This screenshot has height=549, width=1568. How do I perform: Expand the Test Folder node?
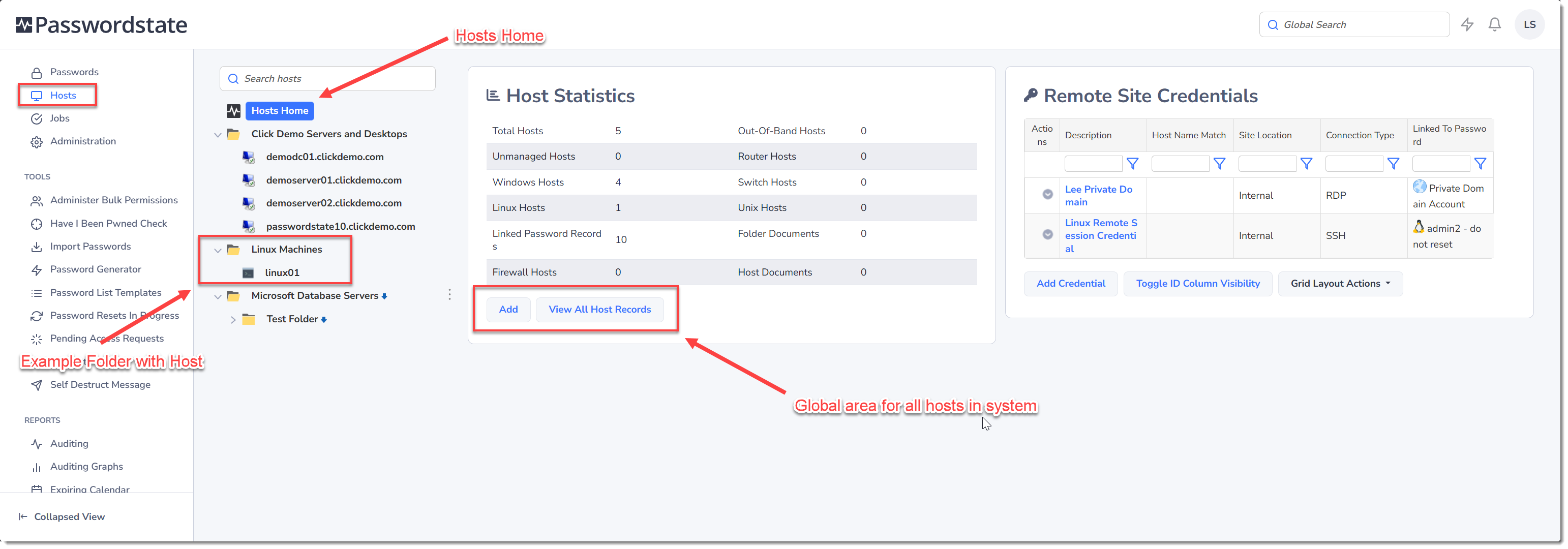click(x=232, y=320)
